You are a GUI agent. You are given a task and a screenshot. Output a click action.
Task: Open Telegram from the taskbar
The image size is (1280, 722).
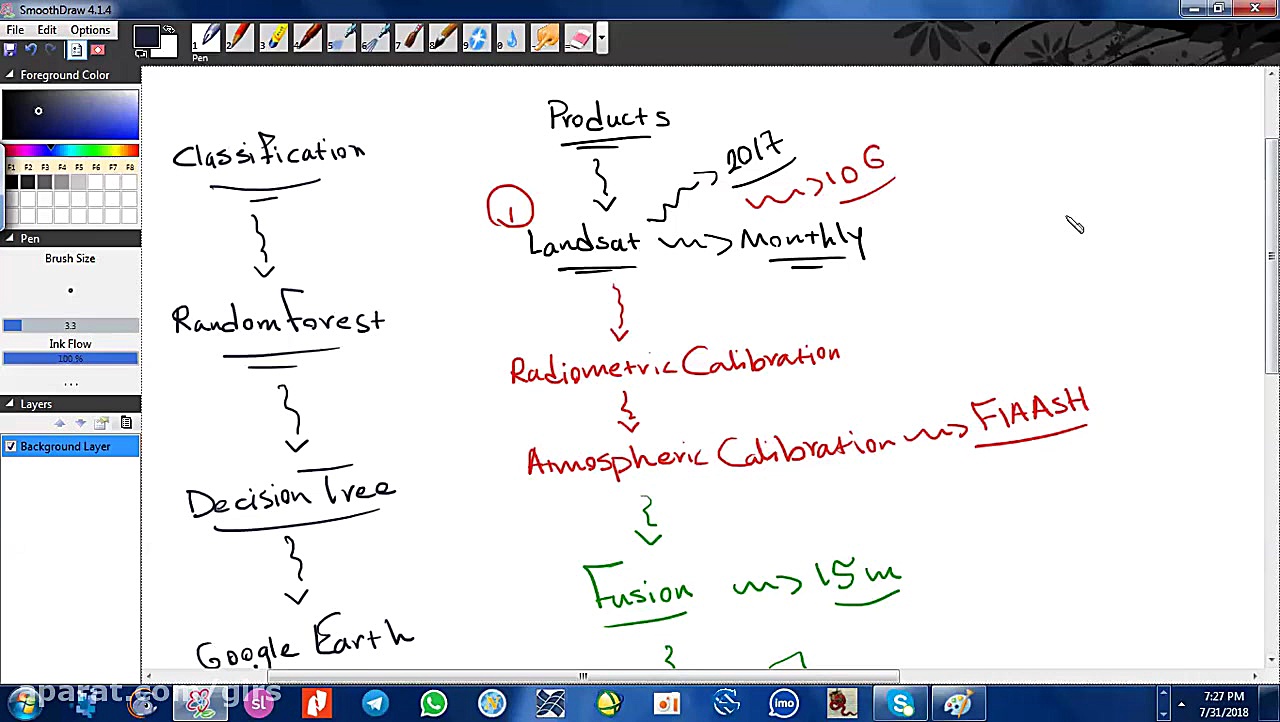375,704
